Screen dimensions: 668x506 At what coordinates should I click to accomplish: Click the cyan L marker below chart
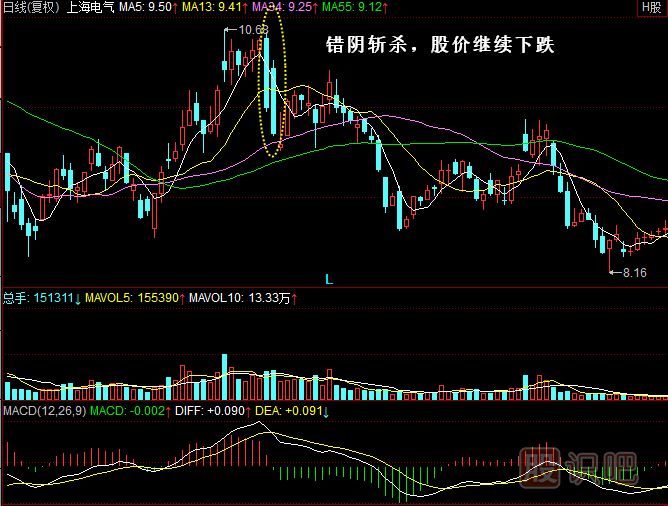328,278
